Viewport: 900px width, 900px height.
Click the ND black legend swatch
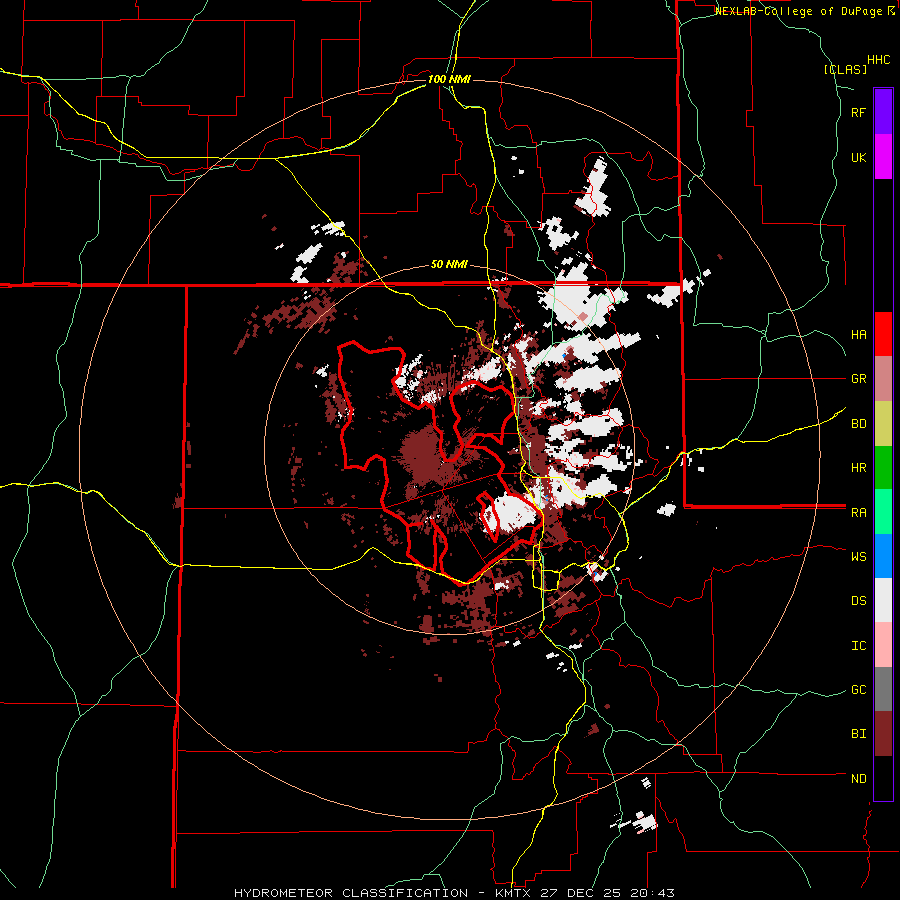883,778
